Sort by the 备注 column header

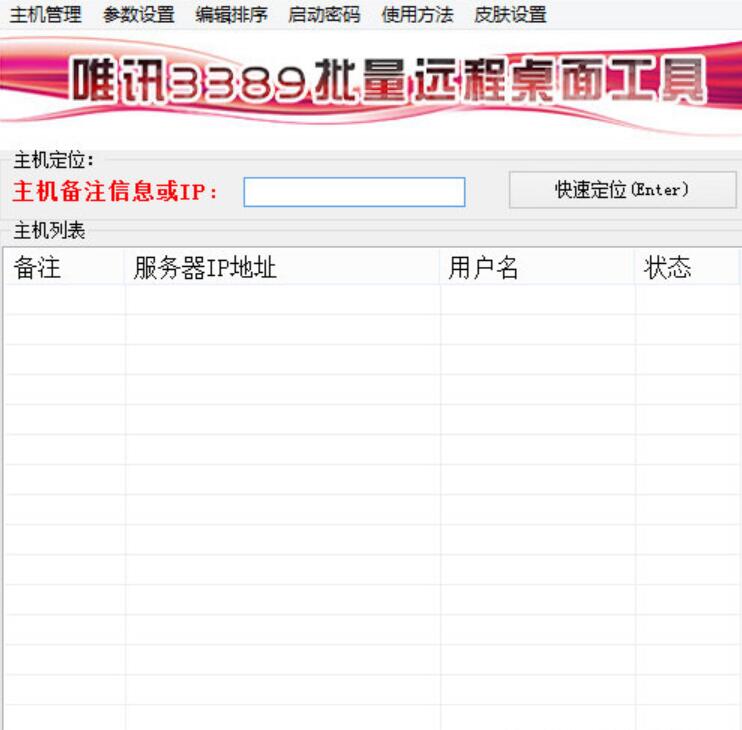click(x=64, y=267)
